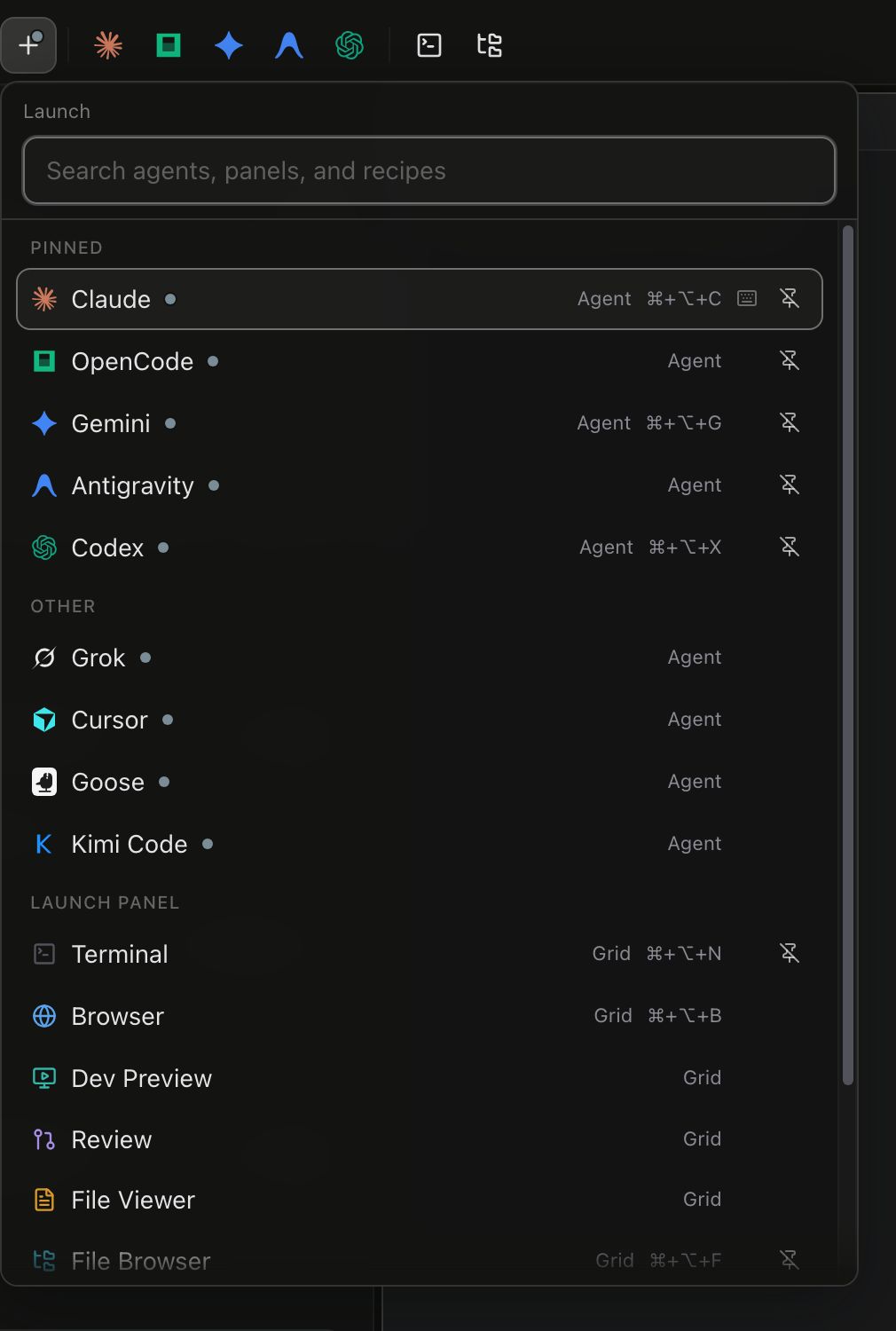
Task: Click the status dot next to Claude
Action: 170,299
